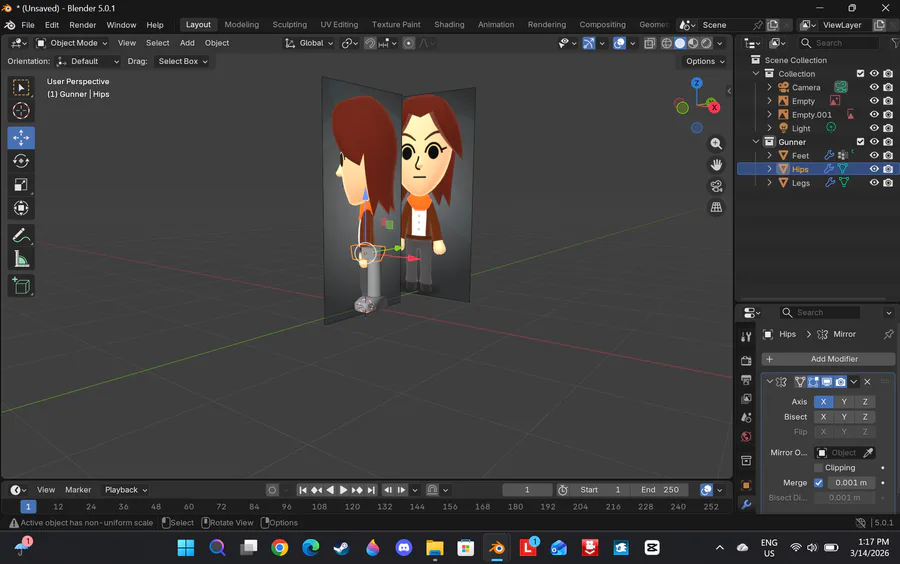The height and width of the screenshot is (564, 900).
Task: Expand the Legs object in outliner
Action: (x=769, y=183)
